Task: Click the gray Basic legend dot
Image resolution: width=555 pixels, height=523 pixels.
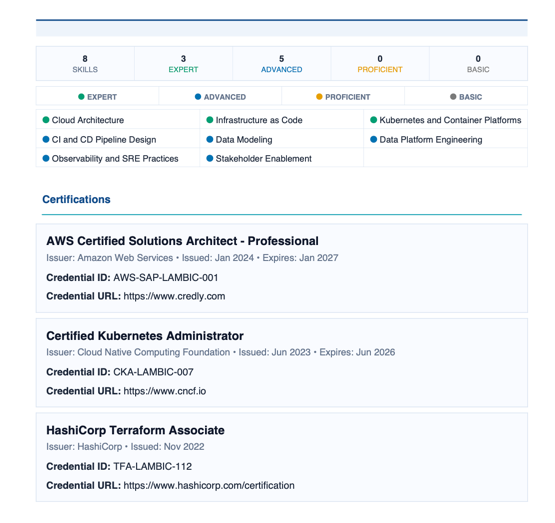Action: (453, 97)
